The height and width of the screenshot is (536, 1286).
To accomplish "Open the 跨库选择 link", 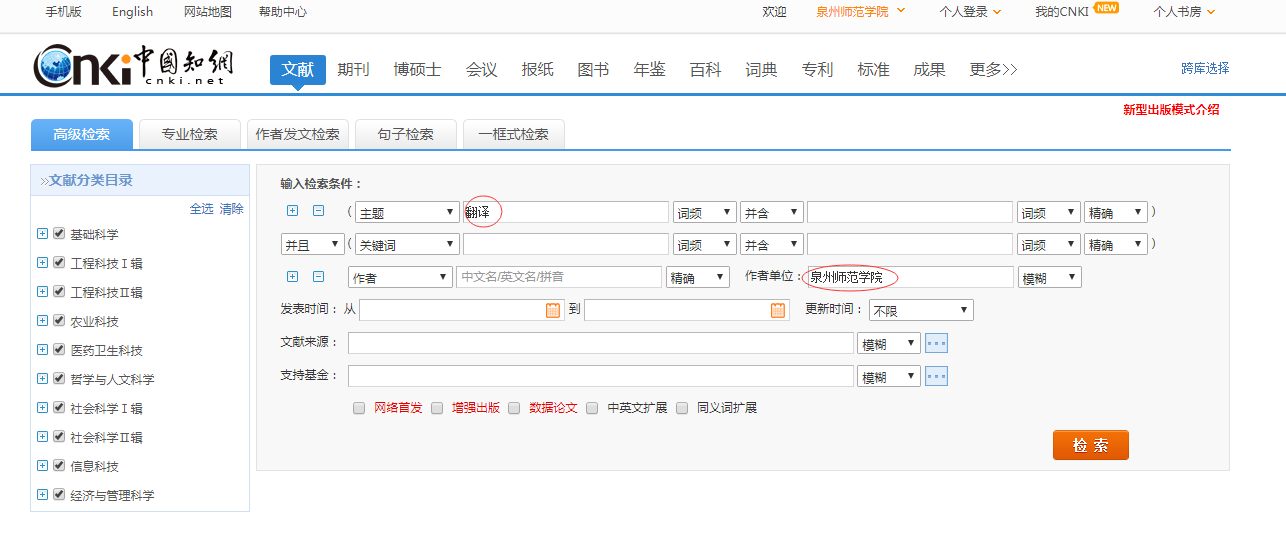I will pyautogui.click(x=1205, y=69).
